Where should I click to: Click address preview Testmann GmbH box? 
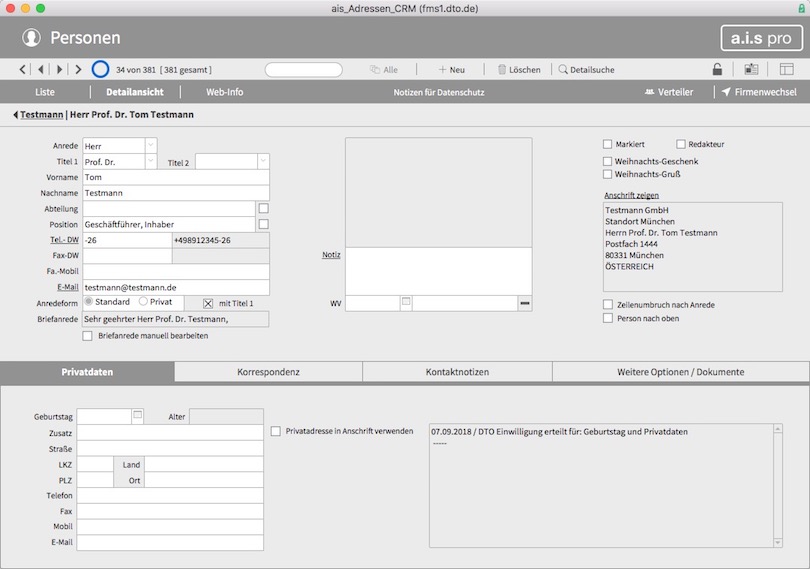click(x=693, y=247)
